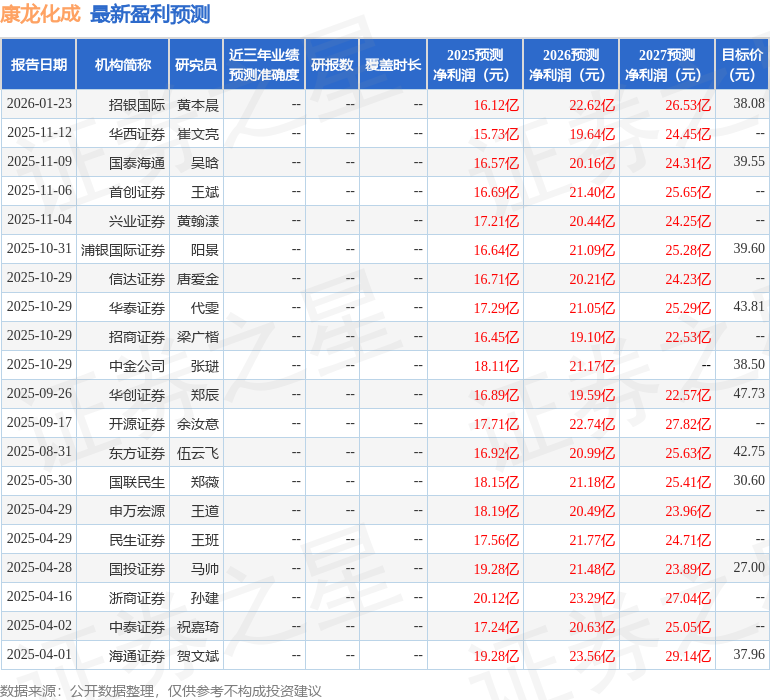Click analyst name 崔文亮
This screenshot has width=770, height=700.
coord(198,134)
